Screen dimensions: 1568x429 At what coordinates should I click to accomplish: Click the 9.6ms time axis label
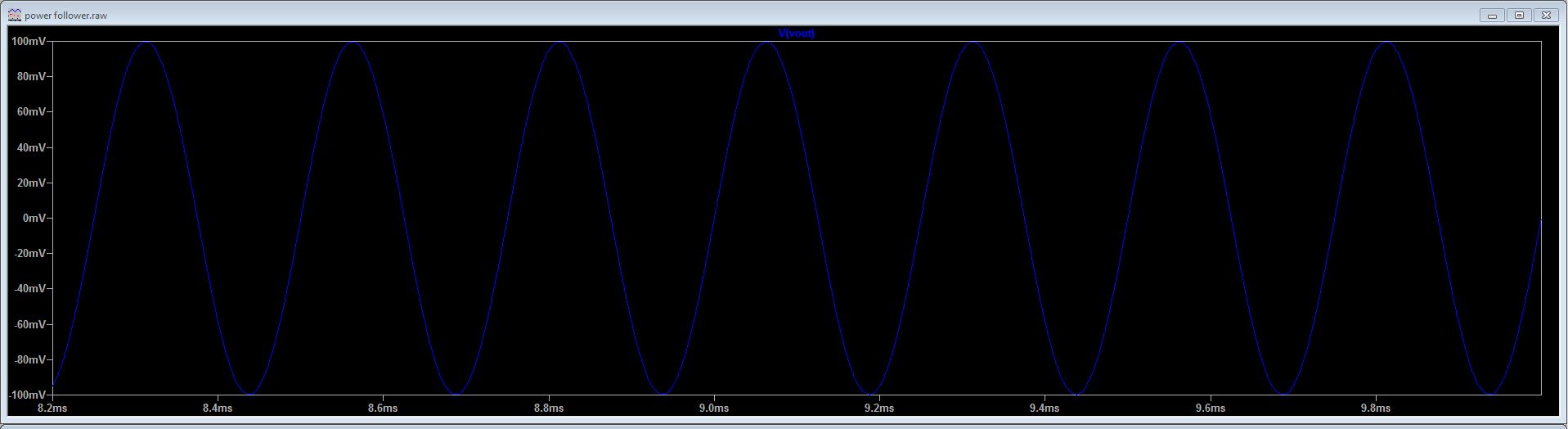pos(1211,408)
